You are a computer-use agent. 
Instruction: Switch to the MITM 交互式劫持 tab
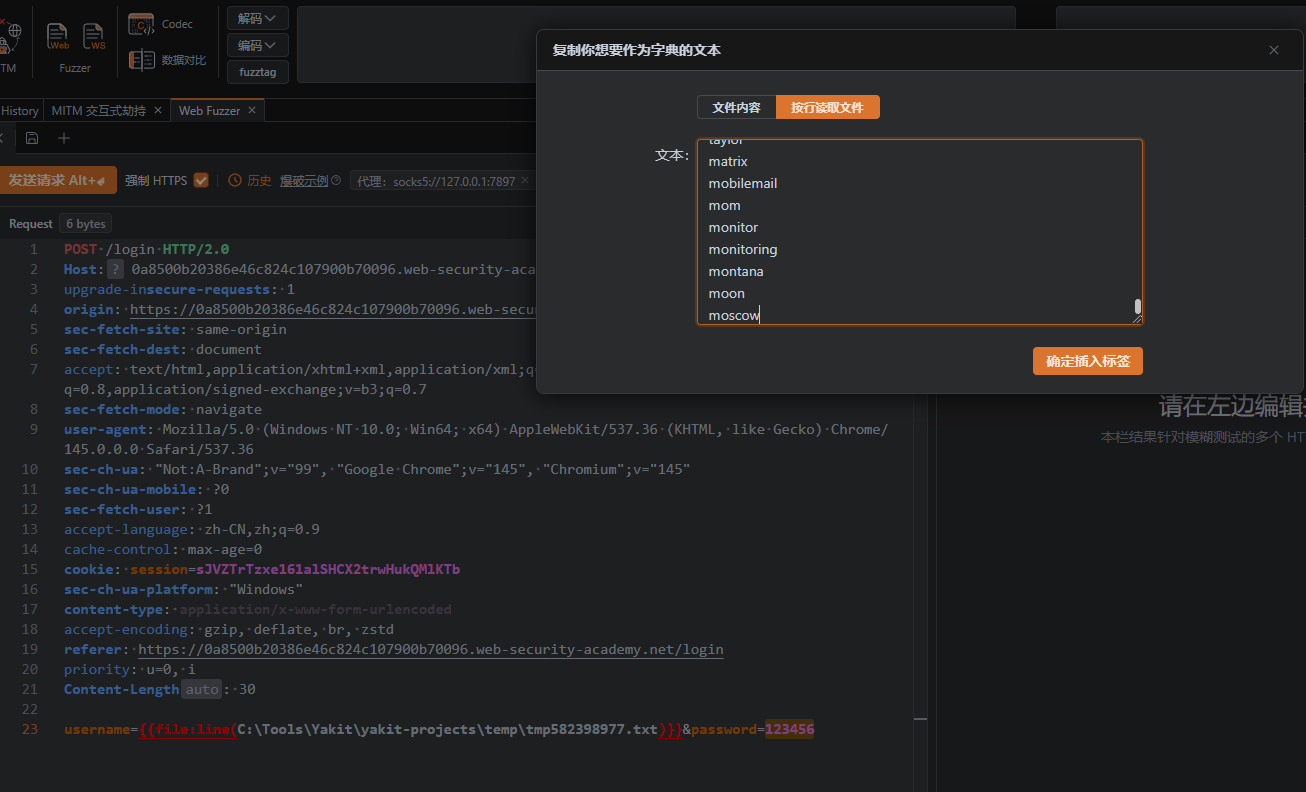[99, 111]
